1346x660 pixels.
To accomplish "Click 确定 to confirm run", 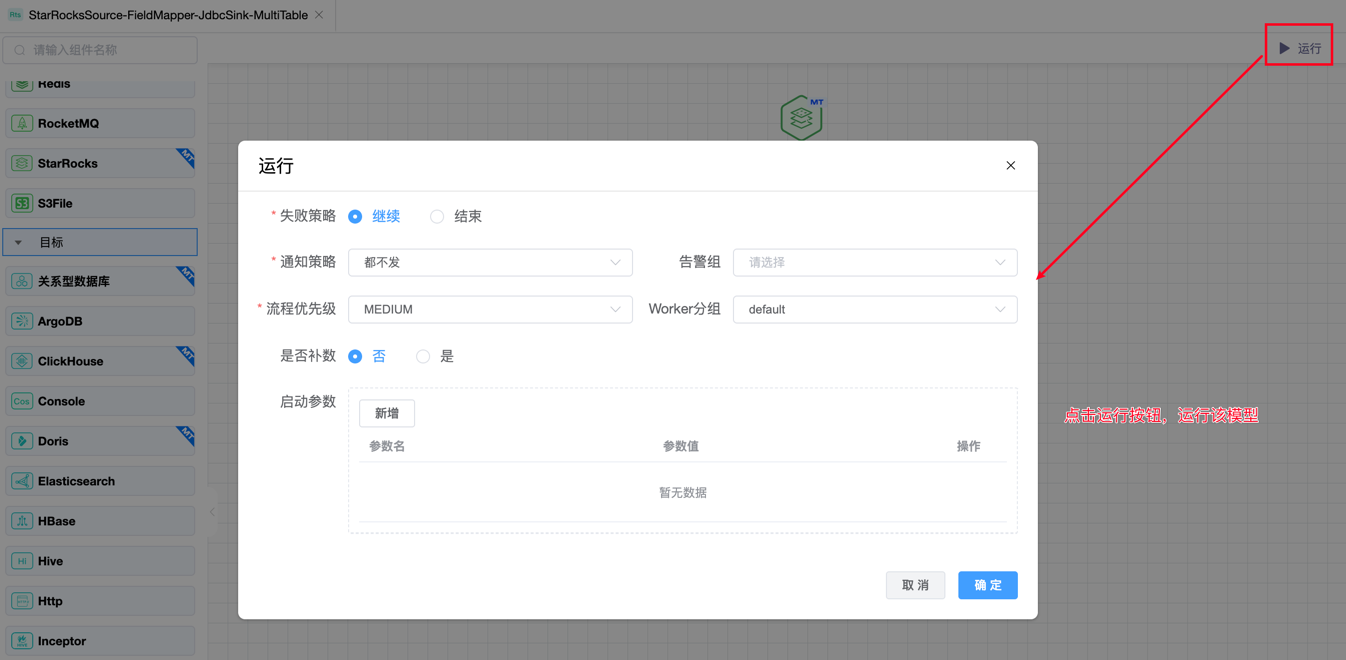I will point(987,585).
